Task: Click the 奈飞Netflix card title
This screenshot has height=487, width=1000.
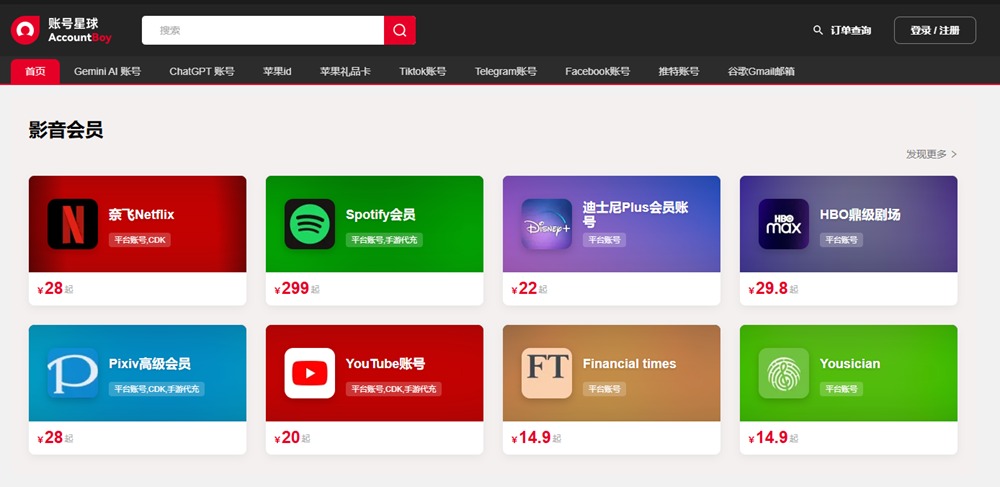Action: (x=141, y=214)
